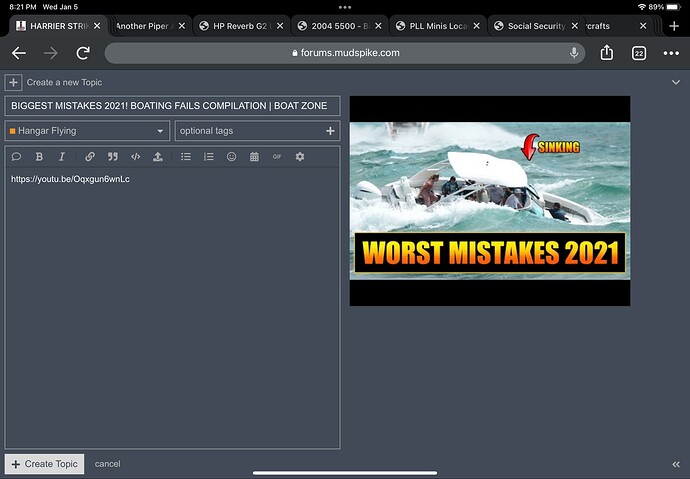Screen dimensions: 690x479
Task: Toggle italic formatting in the editor
Action: pos(62,157)
